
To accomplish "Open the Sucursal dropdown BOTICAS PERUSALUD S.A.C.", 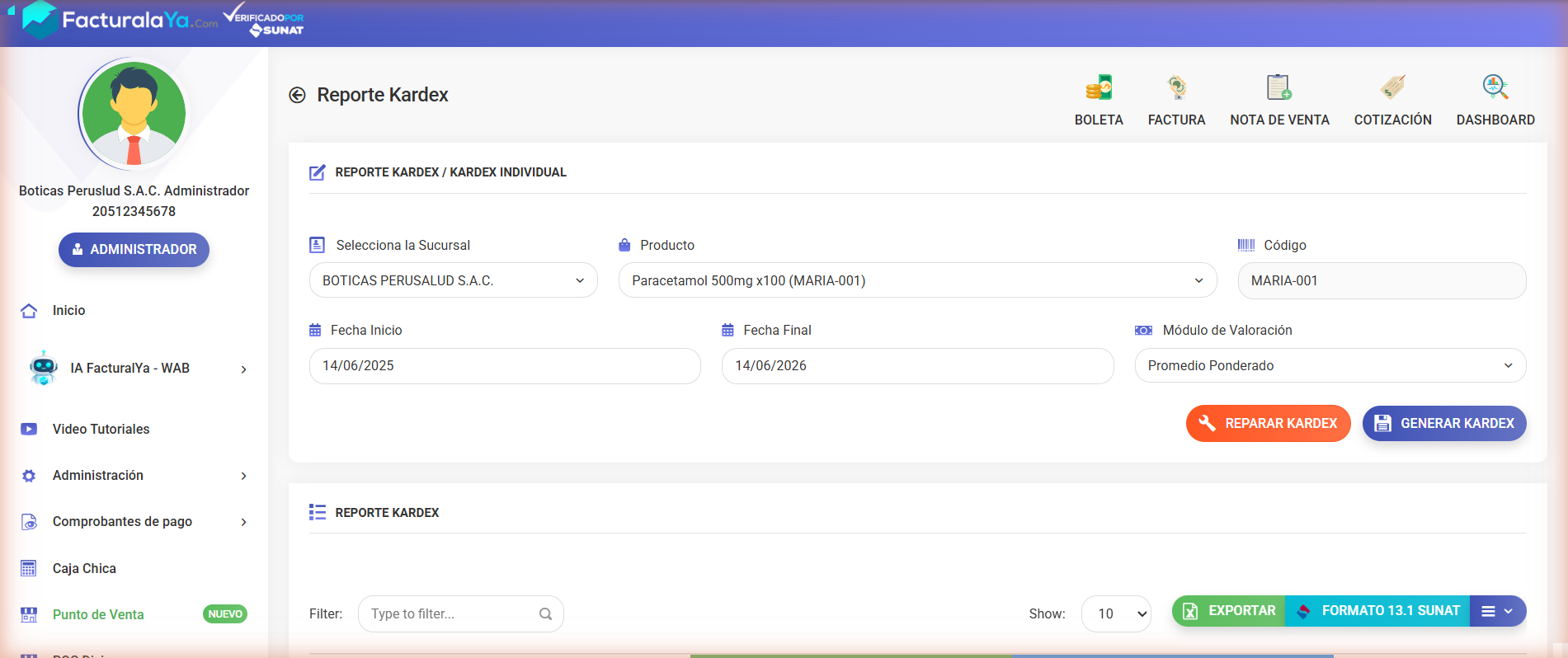I will coord(453,280).
